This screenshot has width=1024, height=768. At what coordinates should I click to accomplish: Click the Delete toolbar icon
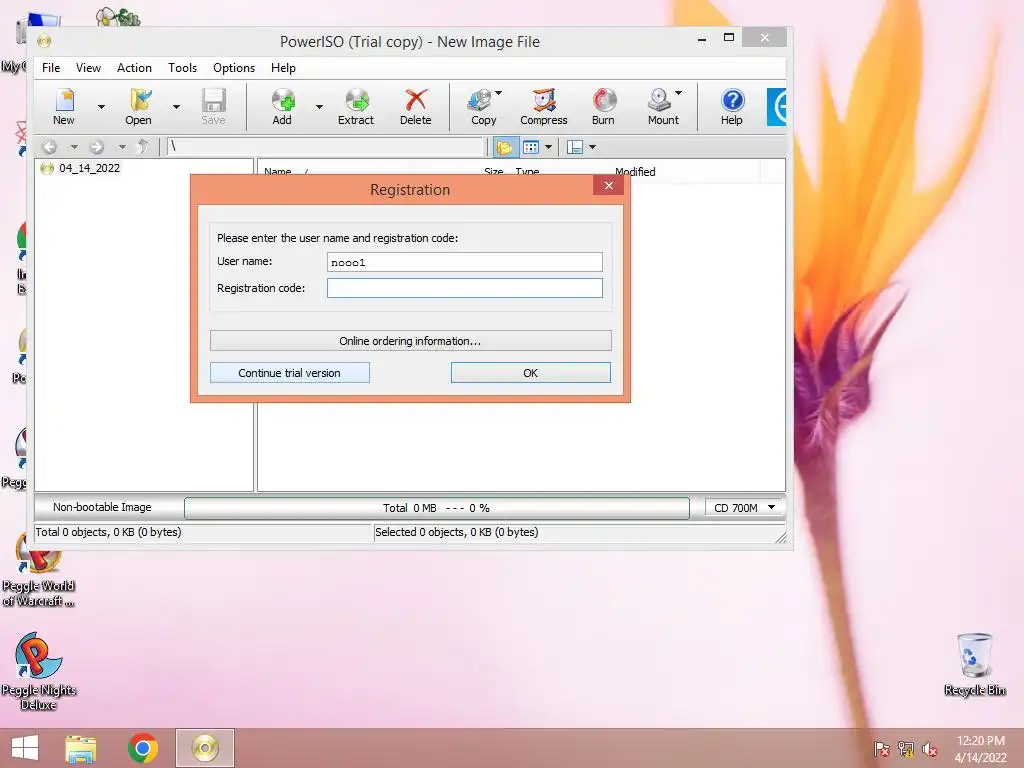click(x=416, y=106)
